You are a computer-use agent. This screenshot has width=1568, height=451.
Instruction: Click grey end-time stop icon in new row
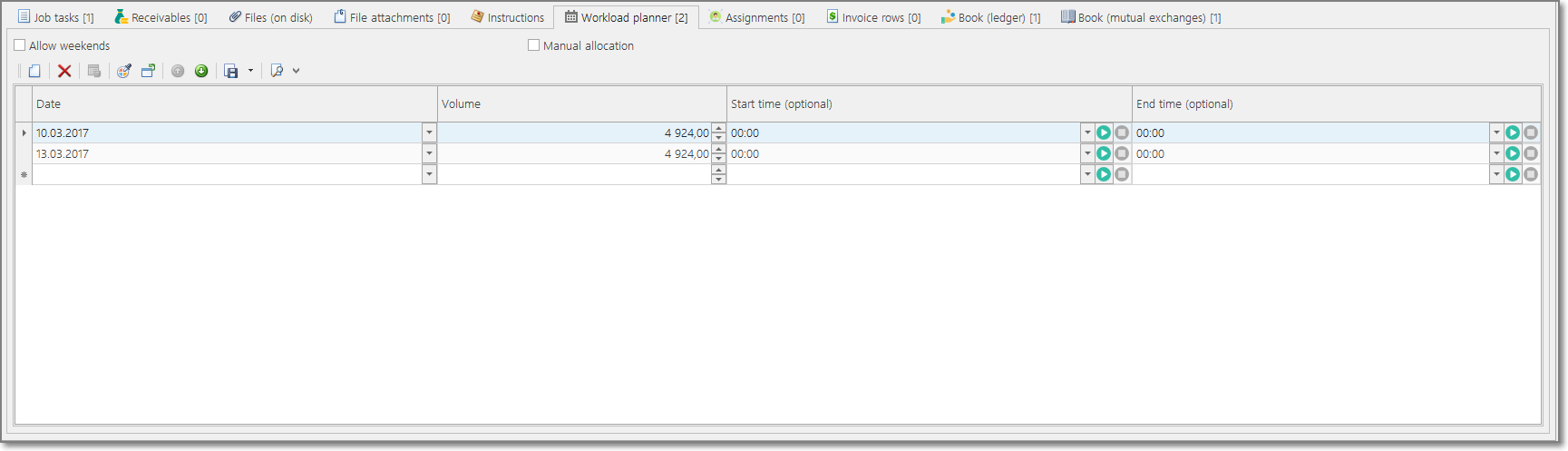(1531, 174)
